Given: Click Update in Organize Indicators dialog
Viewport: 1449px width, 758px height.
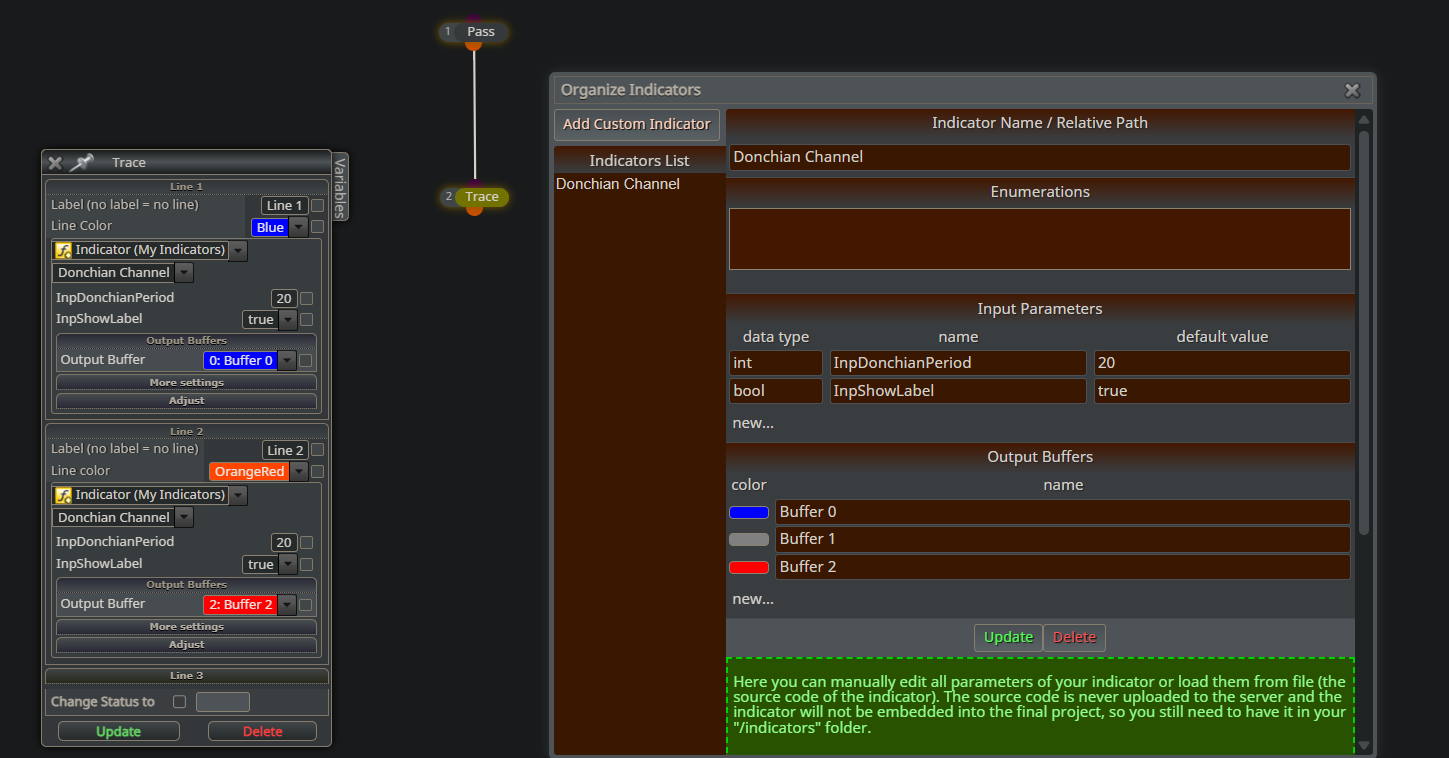Looking at the screenshot, I should (x=1008, y=637).
